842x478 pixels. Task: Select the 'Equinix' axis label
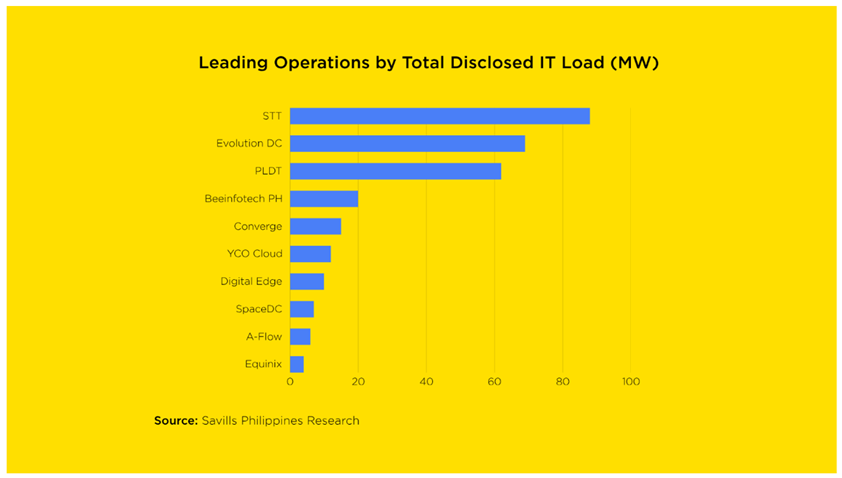(x=263, y=364)
